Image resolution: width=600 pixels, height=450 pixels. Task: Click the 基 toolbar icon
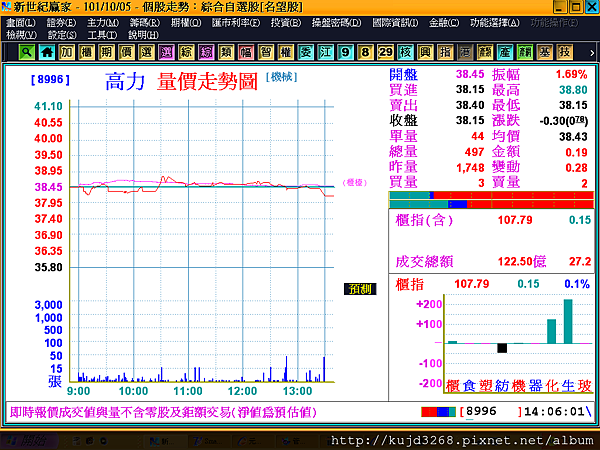545,52
